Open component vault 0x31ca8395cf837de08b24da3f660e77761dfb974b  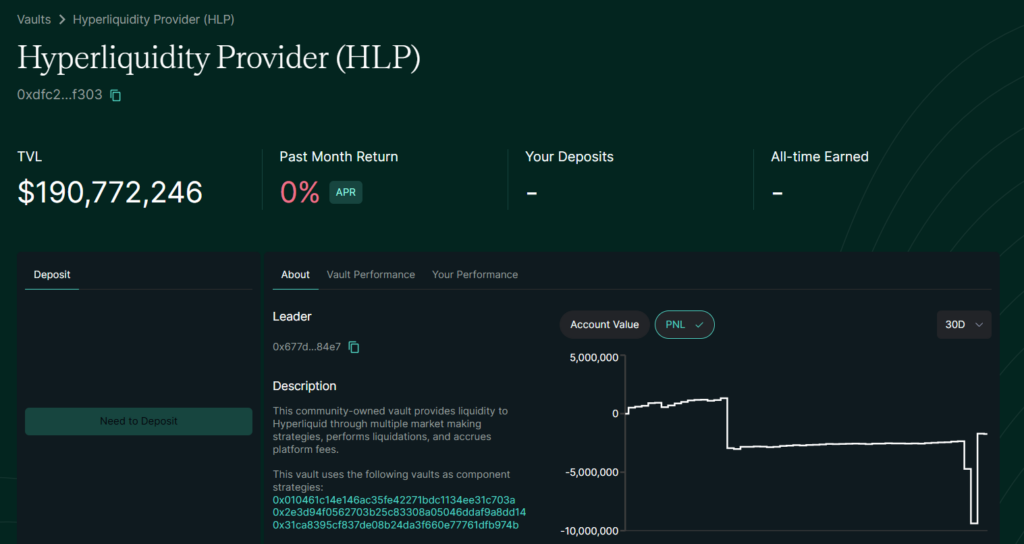coord(396,525)
